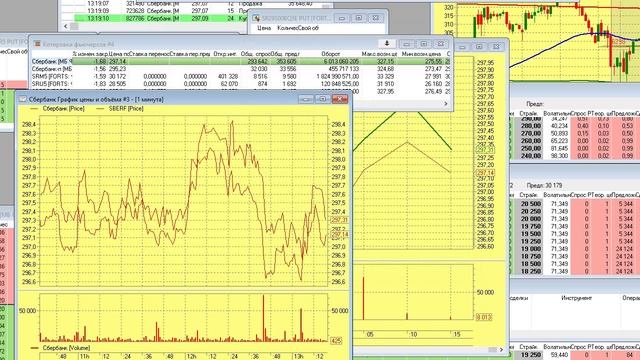Maximize the futures quotes window
This screenshot has height=360, width=640.
[x=423, y=44]
